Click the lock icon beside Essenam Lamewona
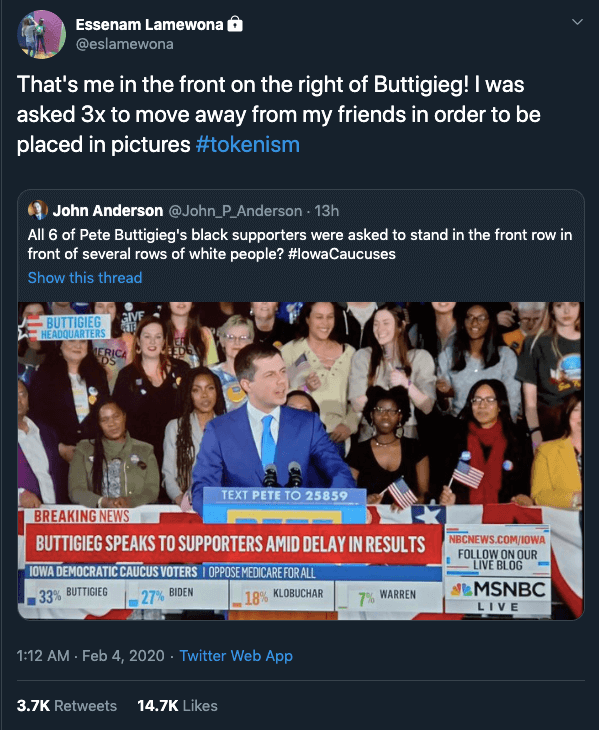599x730 pixels. coord(235,24)
